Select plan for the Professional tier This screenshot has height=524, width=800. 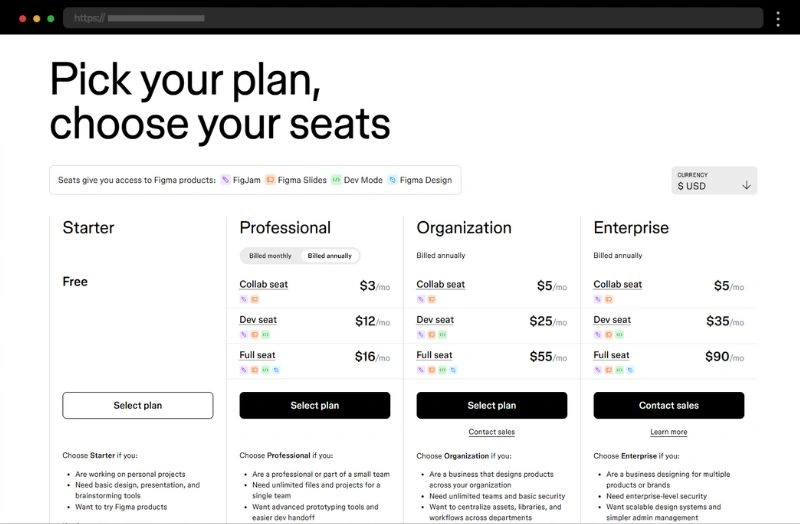click(x=315, y=406)
